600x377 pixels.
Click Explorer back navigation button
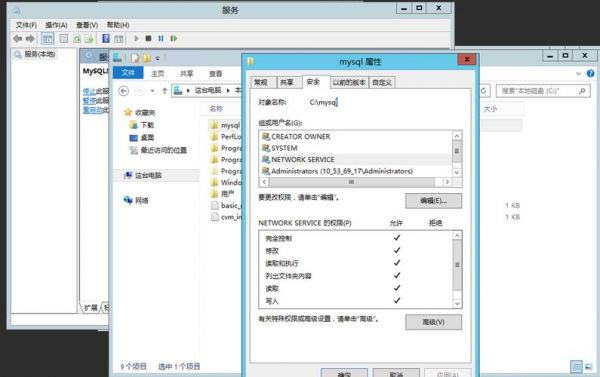tap(123, 91)
